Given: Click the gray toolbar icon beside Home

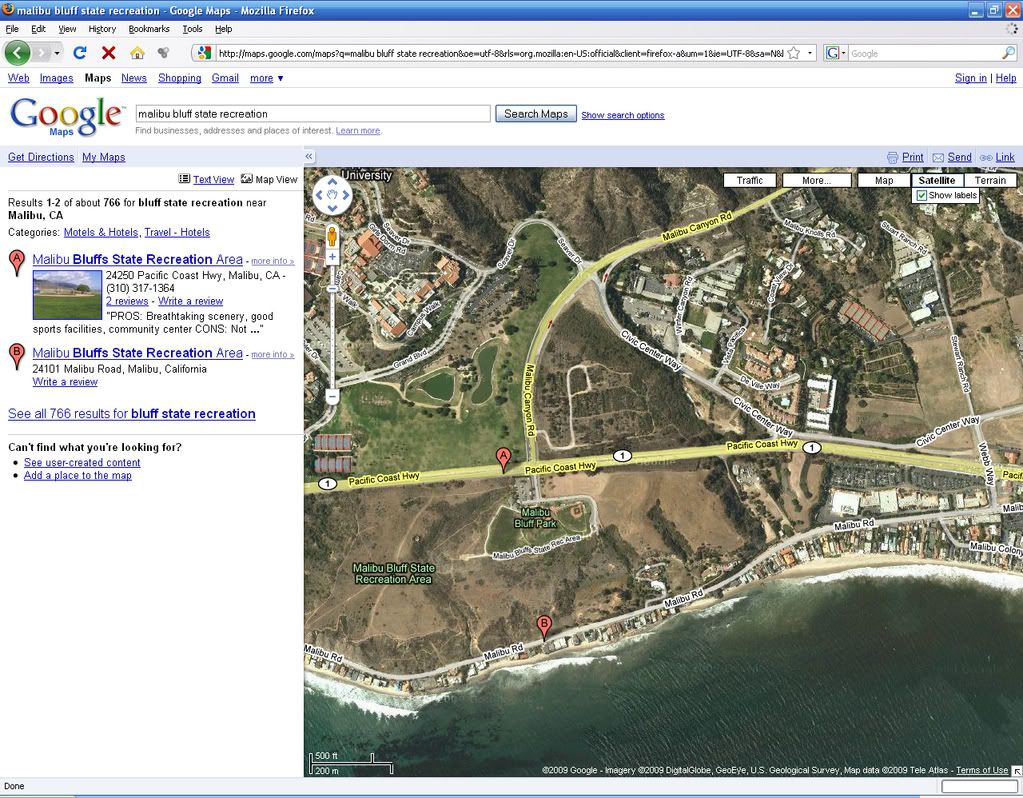Looking at the screenshot, I should pos(163,53).
